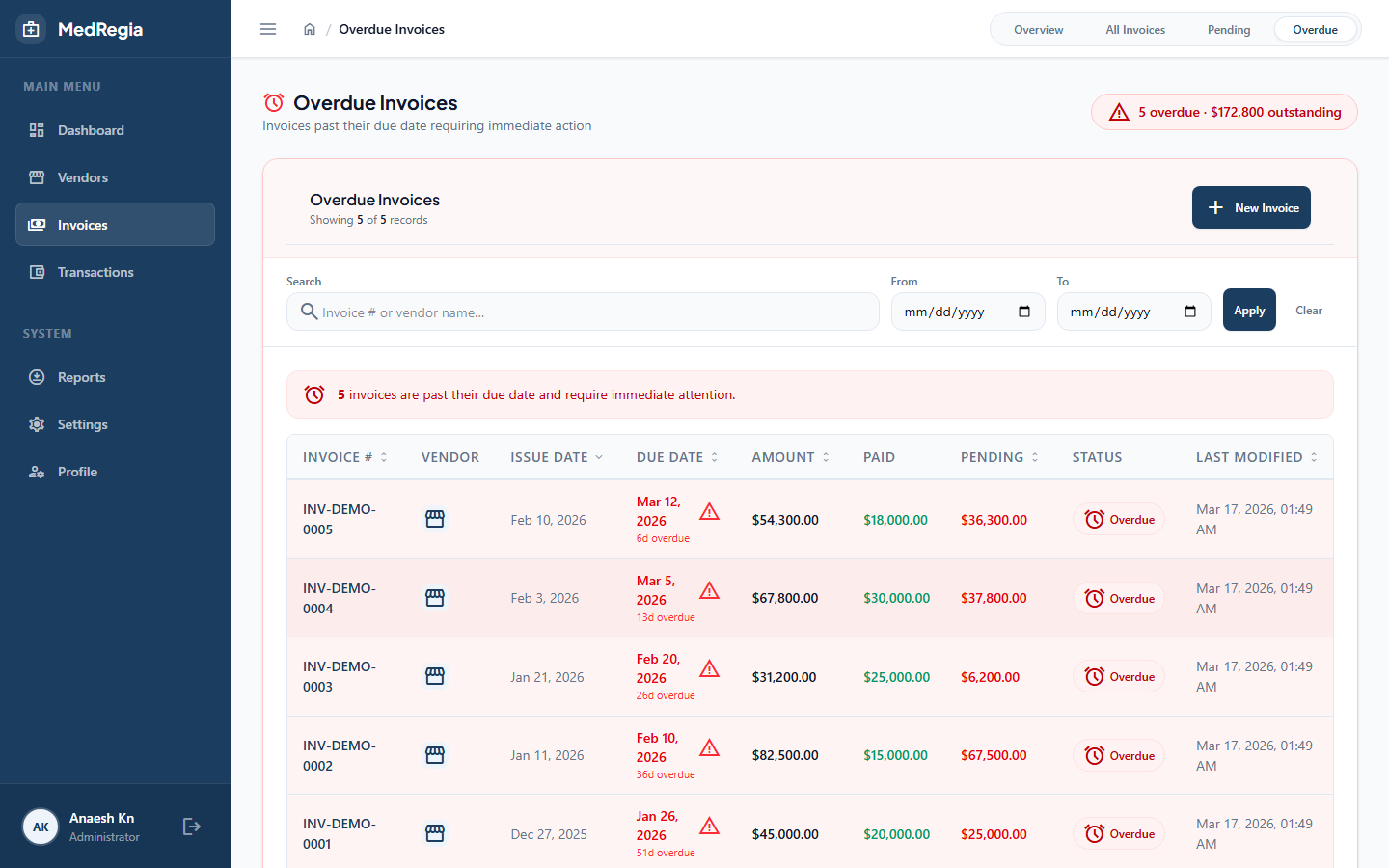Click the logout icon beside Anaesh Kn
Image resolution: width=1389 pixels, height=868 pixels.
tap(192, 827)
